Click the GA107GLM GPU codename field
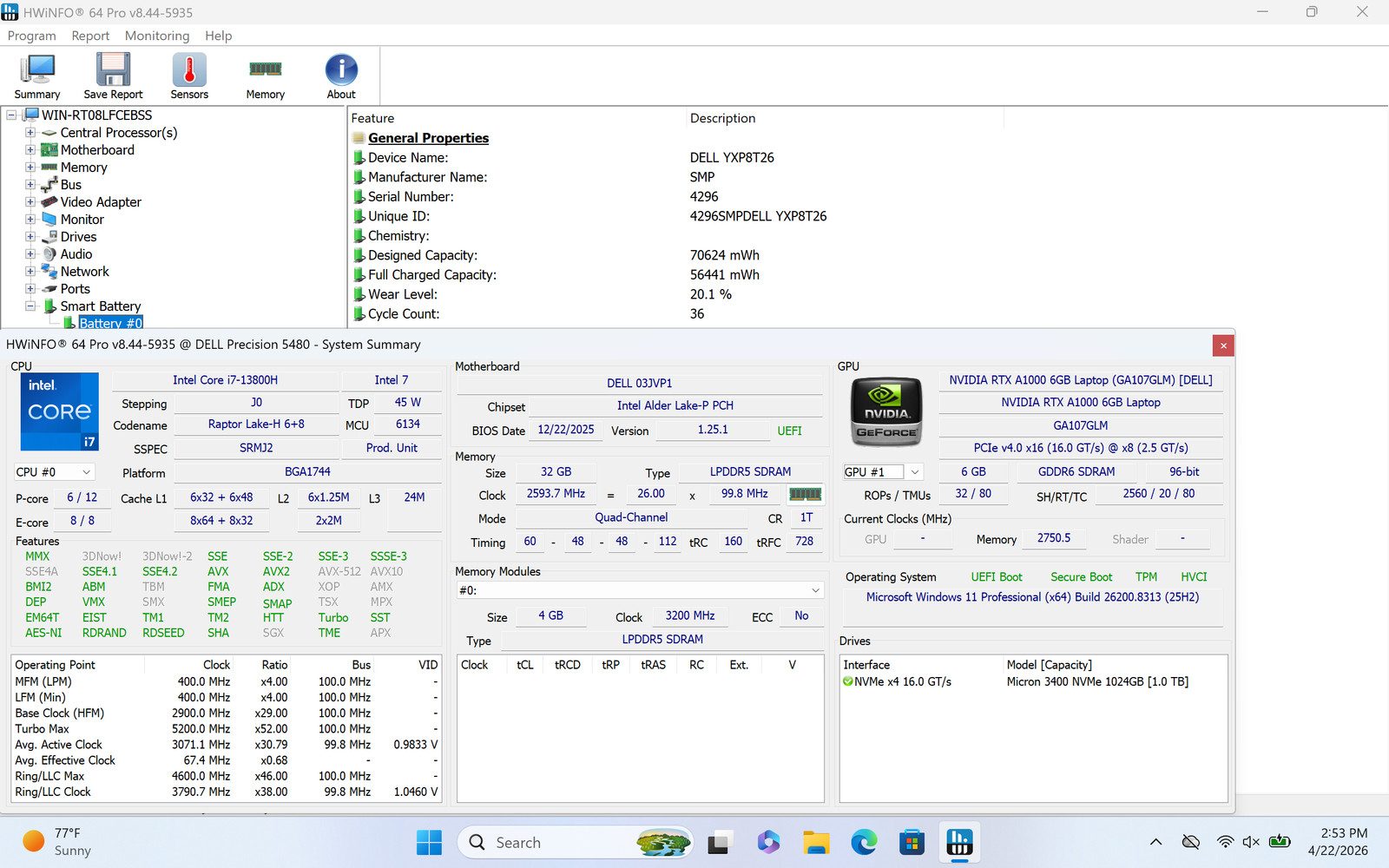 [1081, 425]
